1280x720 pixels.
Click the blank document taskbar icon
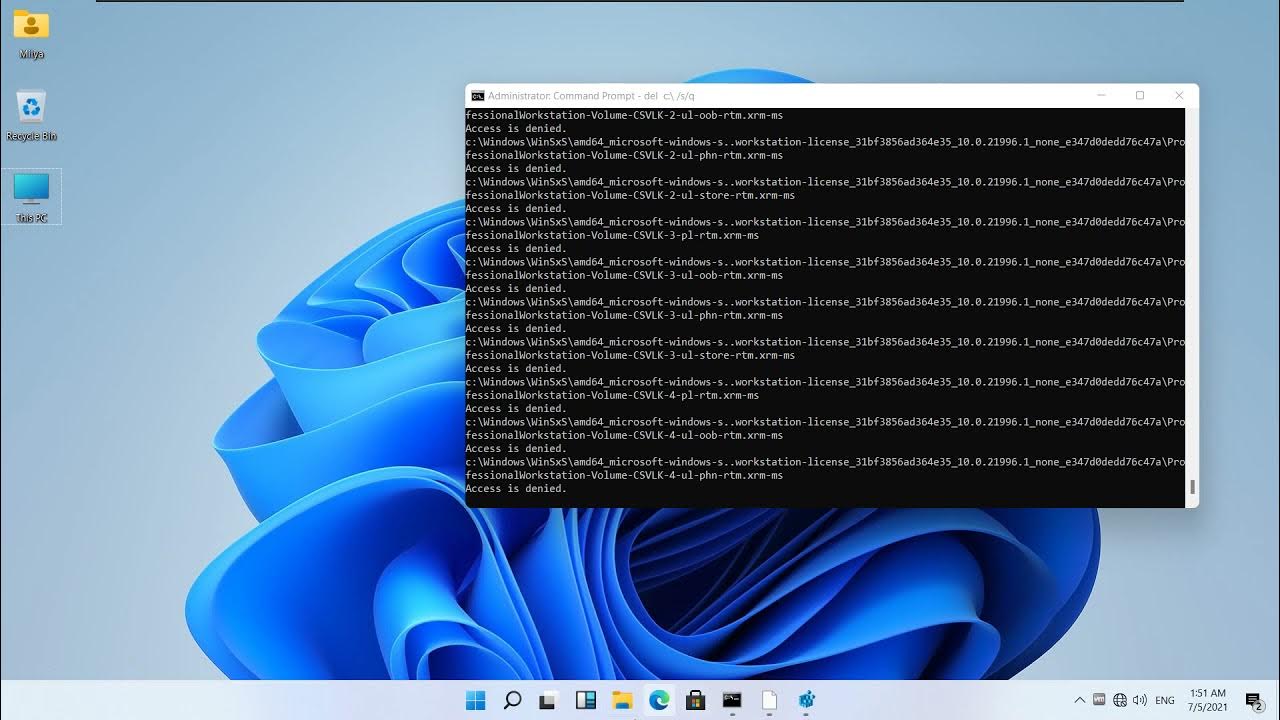pyautogui.click(x=769, y=700)
